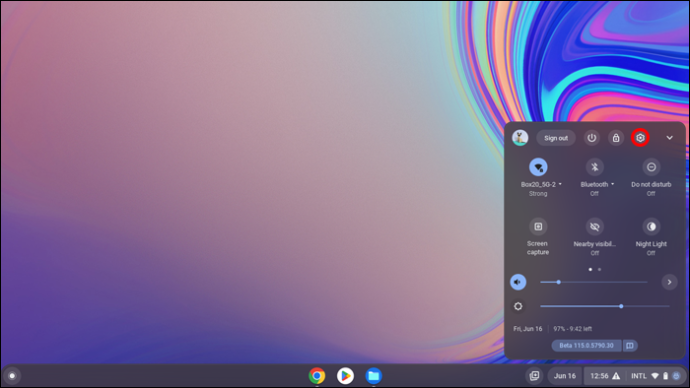
Task: Enable Do not disturb
Action: 651,167
